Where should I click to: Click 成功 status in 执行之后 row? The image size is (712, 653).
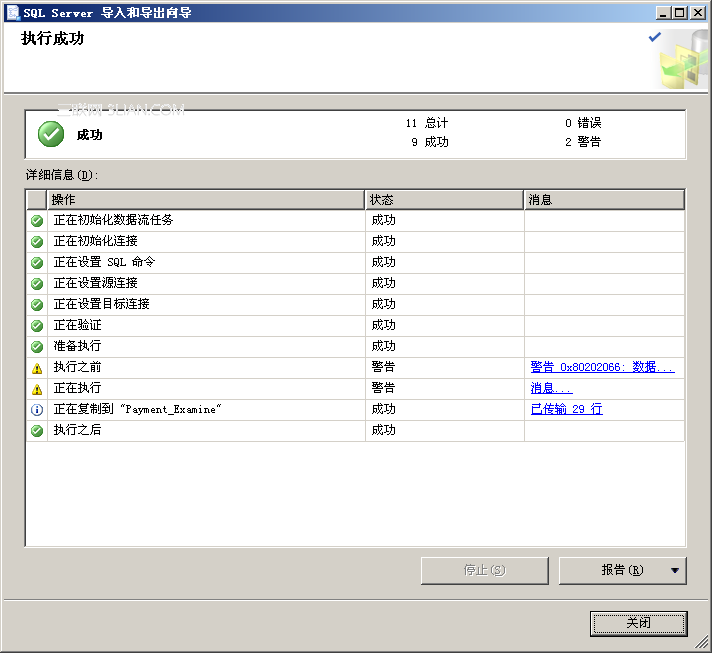coord(383,430)
